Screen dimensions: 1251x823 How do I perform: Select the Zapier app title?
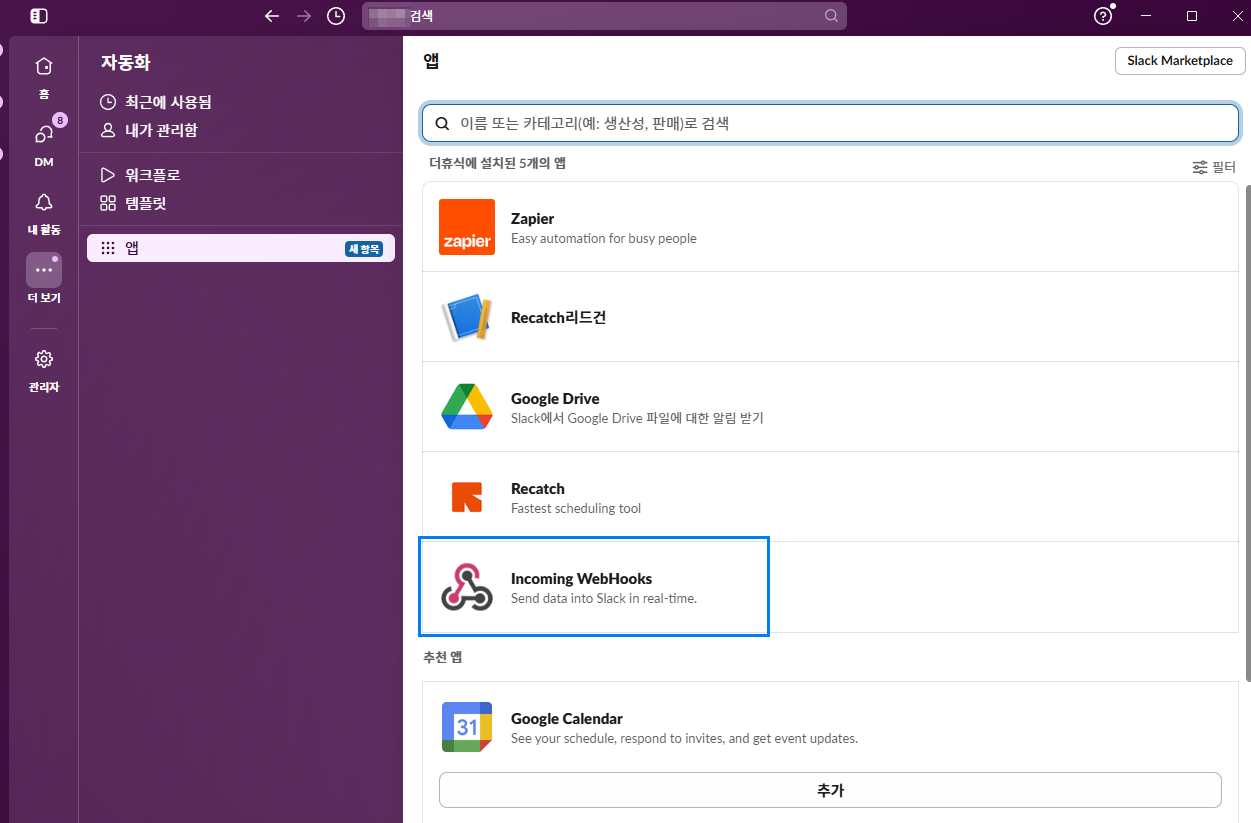click(532, 218)
